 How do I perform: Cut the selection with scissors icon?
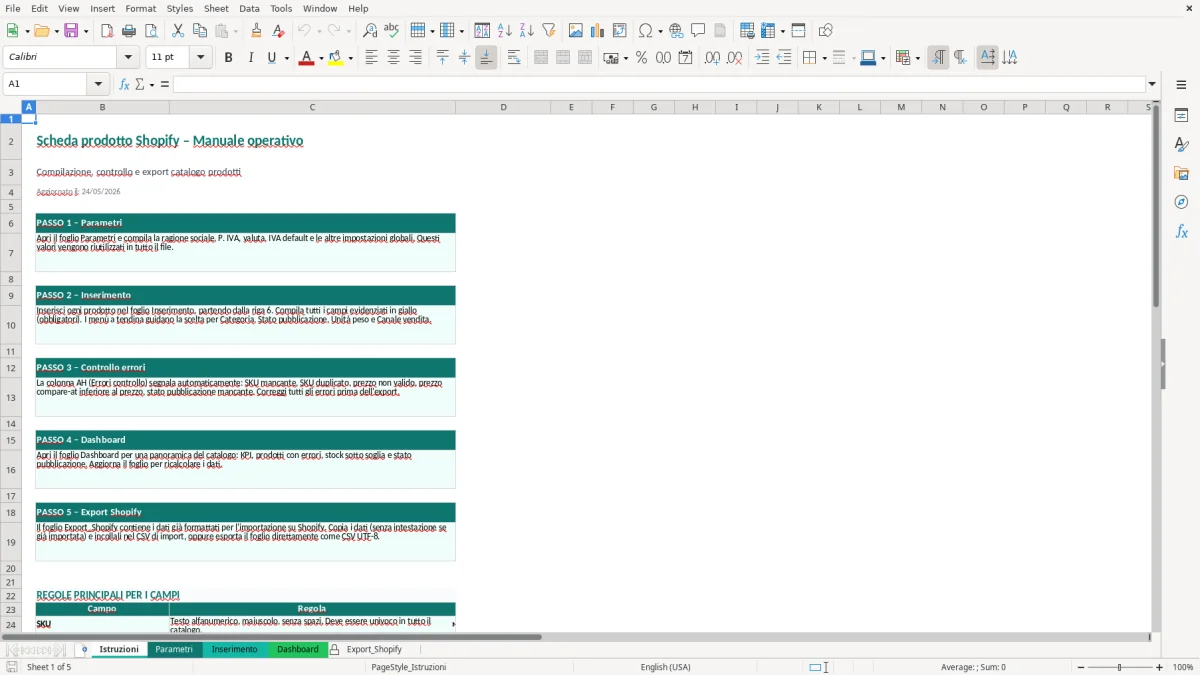(178, 31)
